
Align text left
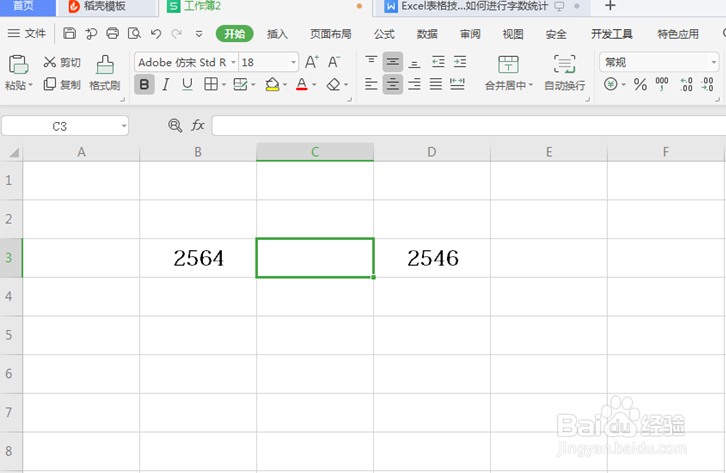371,84
